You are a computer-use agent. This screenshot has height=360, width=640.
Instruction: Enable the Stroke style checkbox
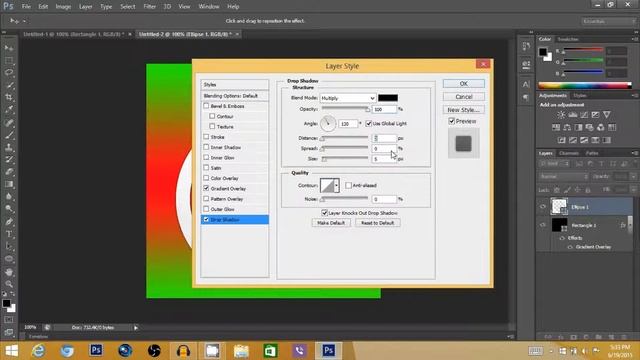[206, 137]
